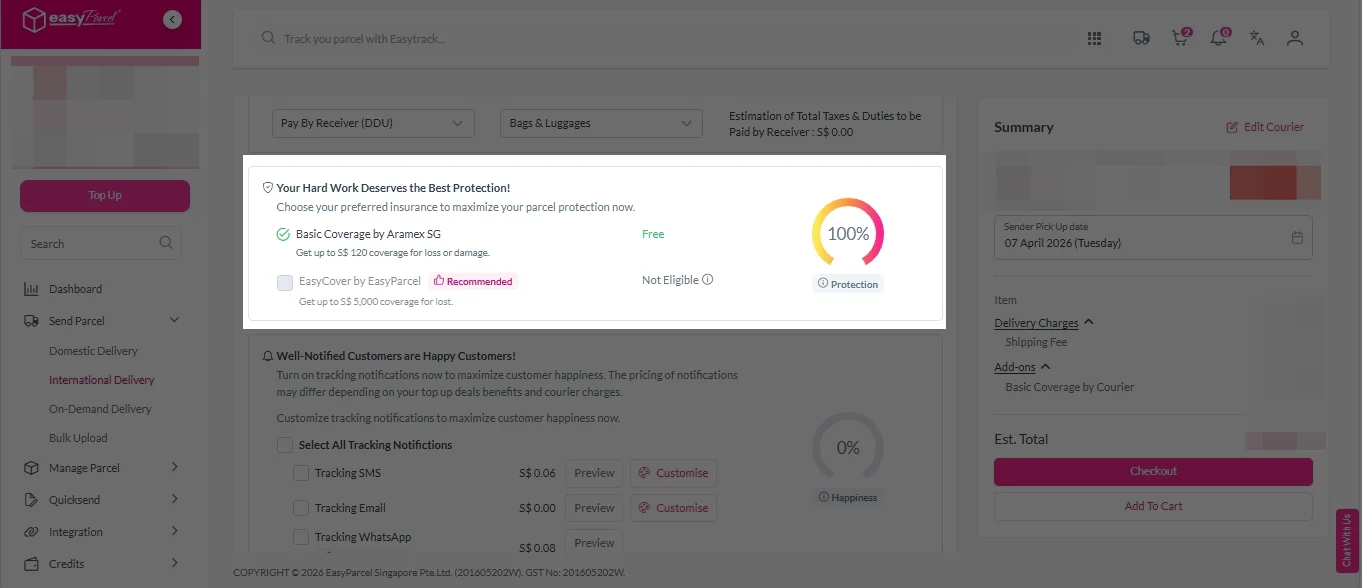Open the notifications bell

pyautogui.click(x=1218, y=38)
